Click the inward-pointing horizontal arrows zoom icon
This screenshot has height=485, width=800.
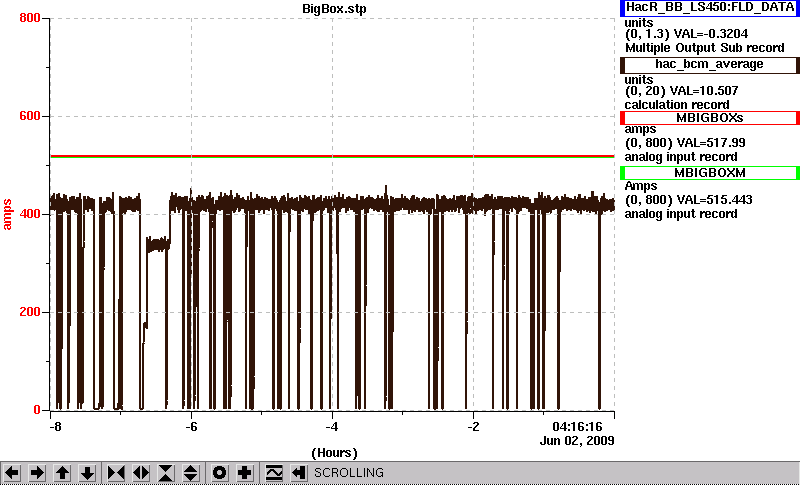[x=116, y=473]
